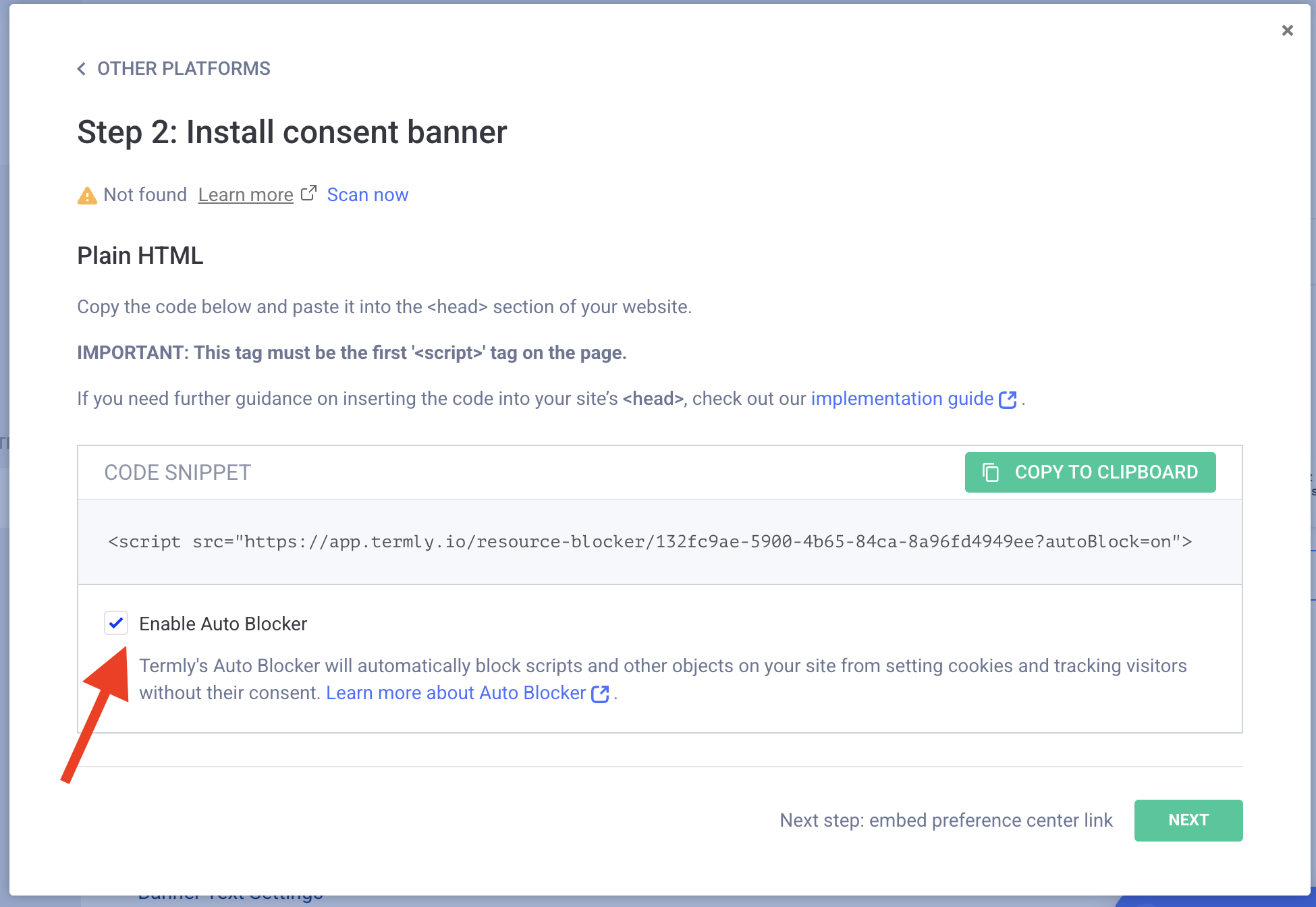Click the Not found status text
Viewport: 1316px width, 907px height.
click(x=145, y=195)
